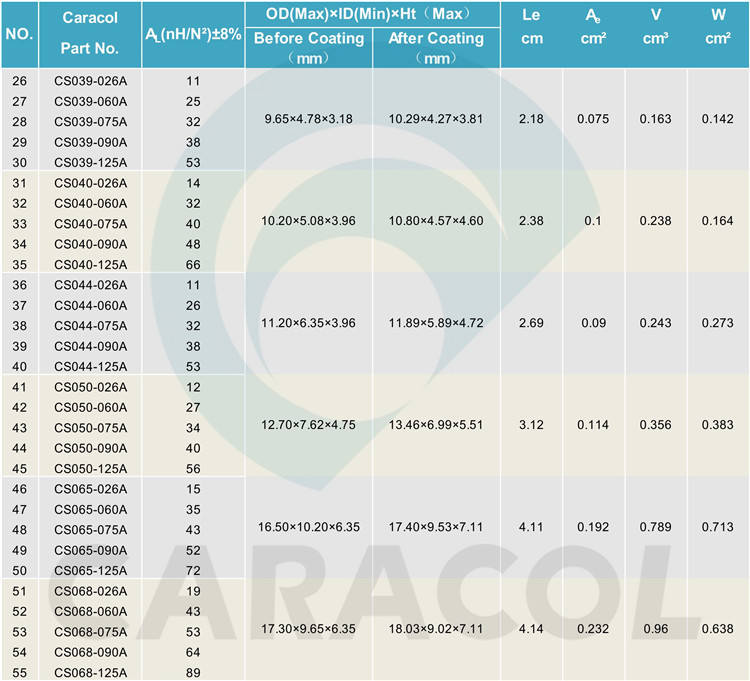The height and width of the screenshot is (681, 750).
Task: Click part number CS065-090A
Action: 90,550
